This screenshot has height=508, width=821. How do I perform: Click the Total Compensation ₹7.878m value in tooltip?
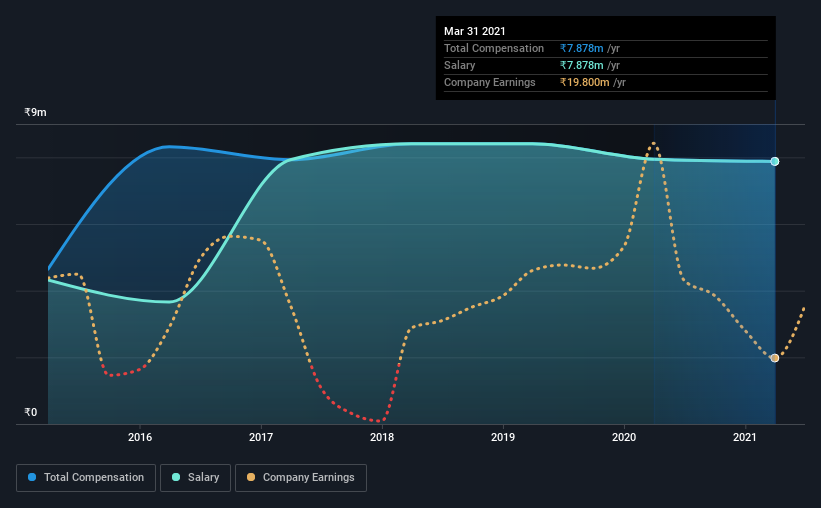coord(582,48)
